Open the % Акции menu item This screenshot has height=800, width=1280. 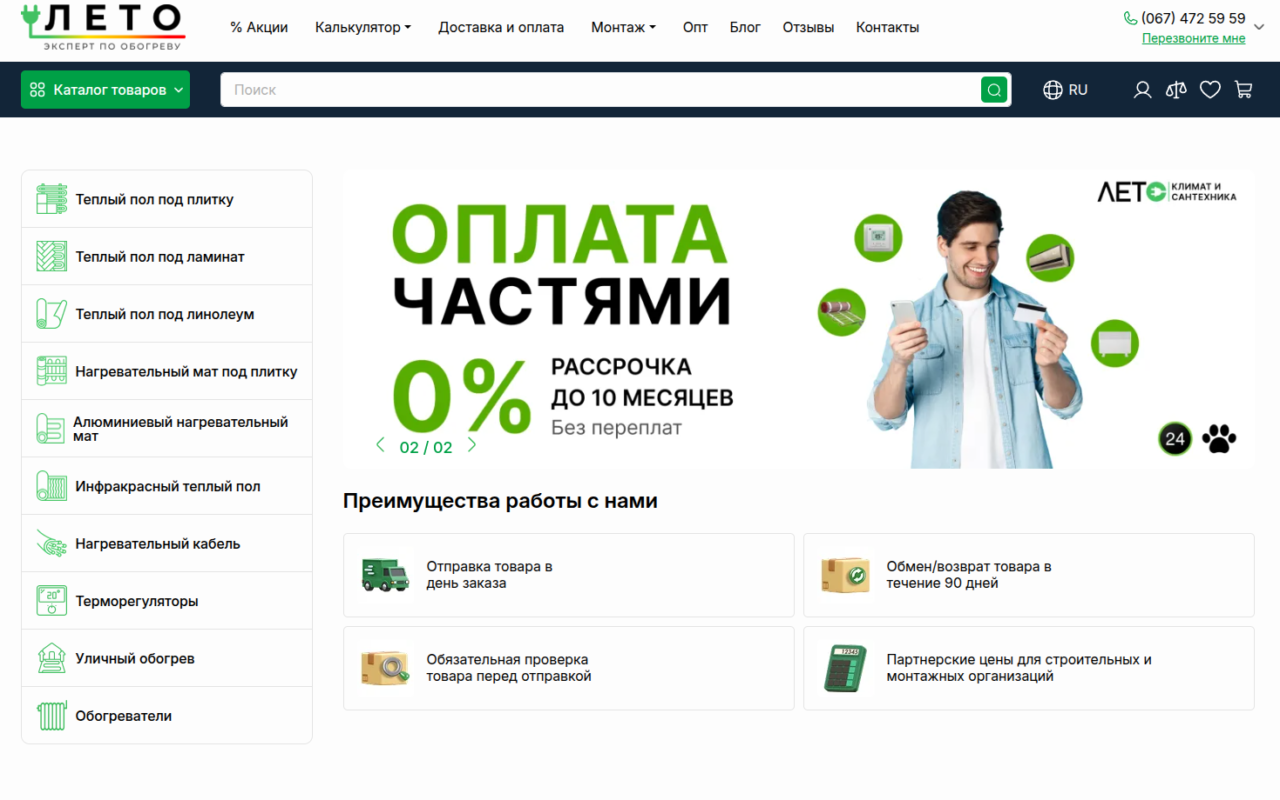pyautogui.click(x=259, y=27)
